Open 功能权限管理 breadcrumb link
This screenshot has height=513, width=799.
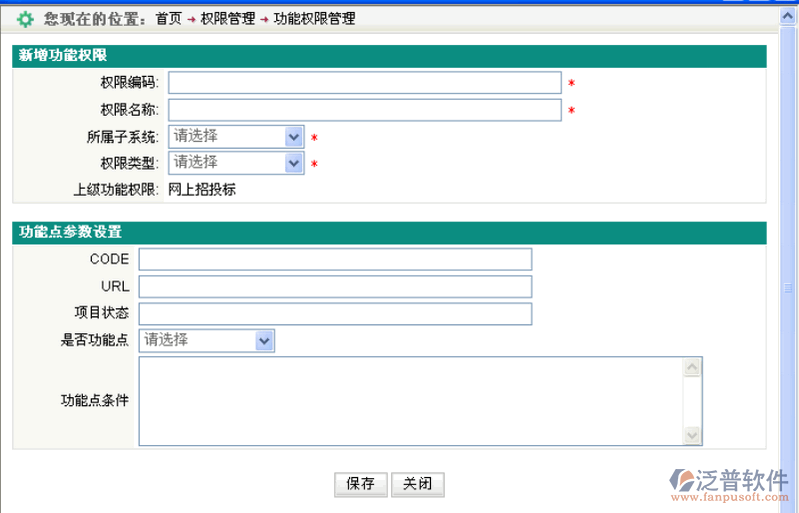pos(314,19)
